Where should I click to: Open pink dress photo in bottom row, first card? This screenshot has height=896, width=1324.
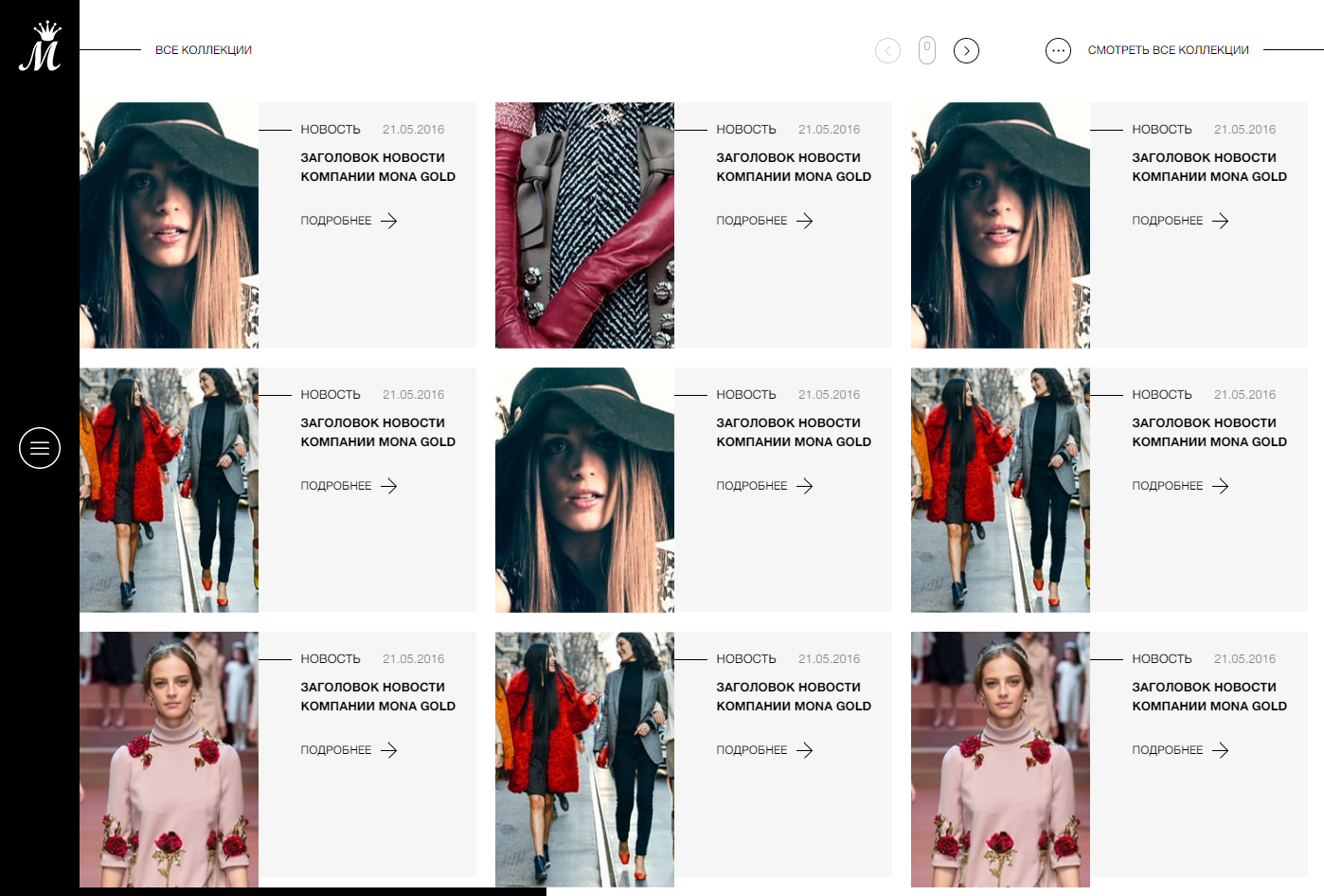point(169,760)
